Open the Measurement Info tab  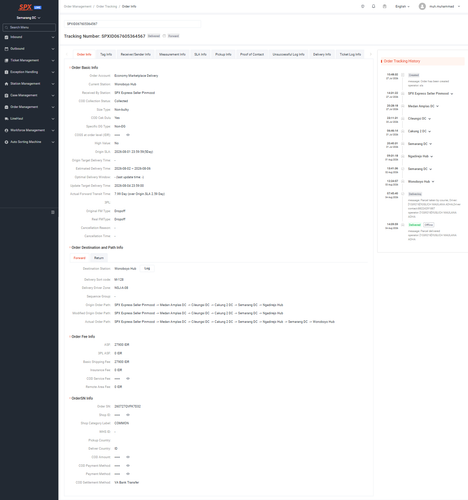tap(172, 54)
